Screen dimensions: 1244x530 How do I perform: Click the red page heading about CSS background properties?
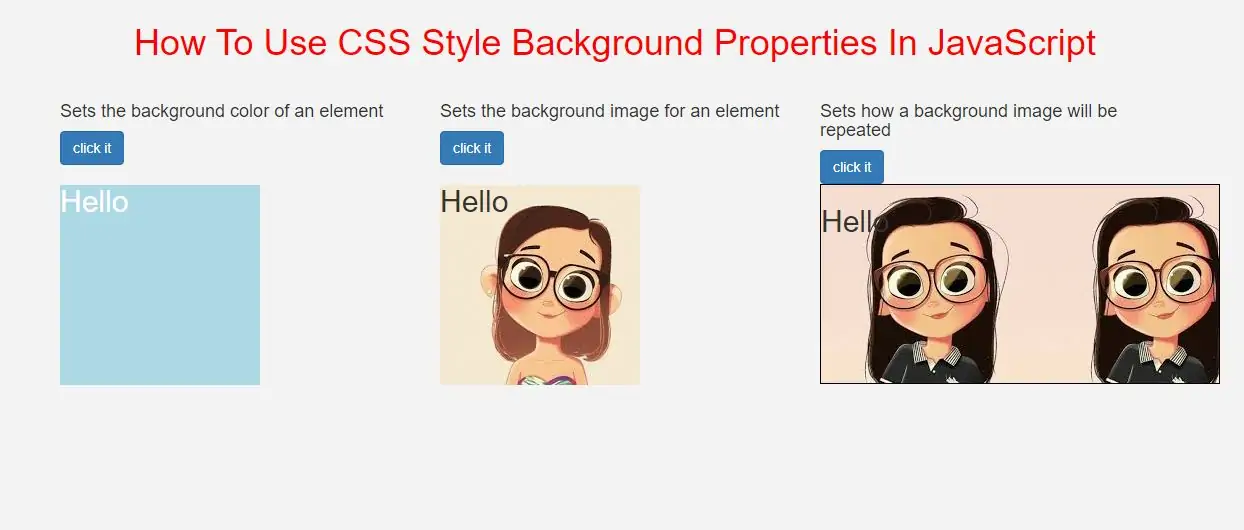tap(615, 43)
